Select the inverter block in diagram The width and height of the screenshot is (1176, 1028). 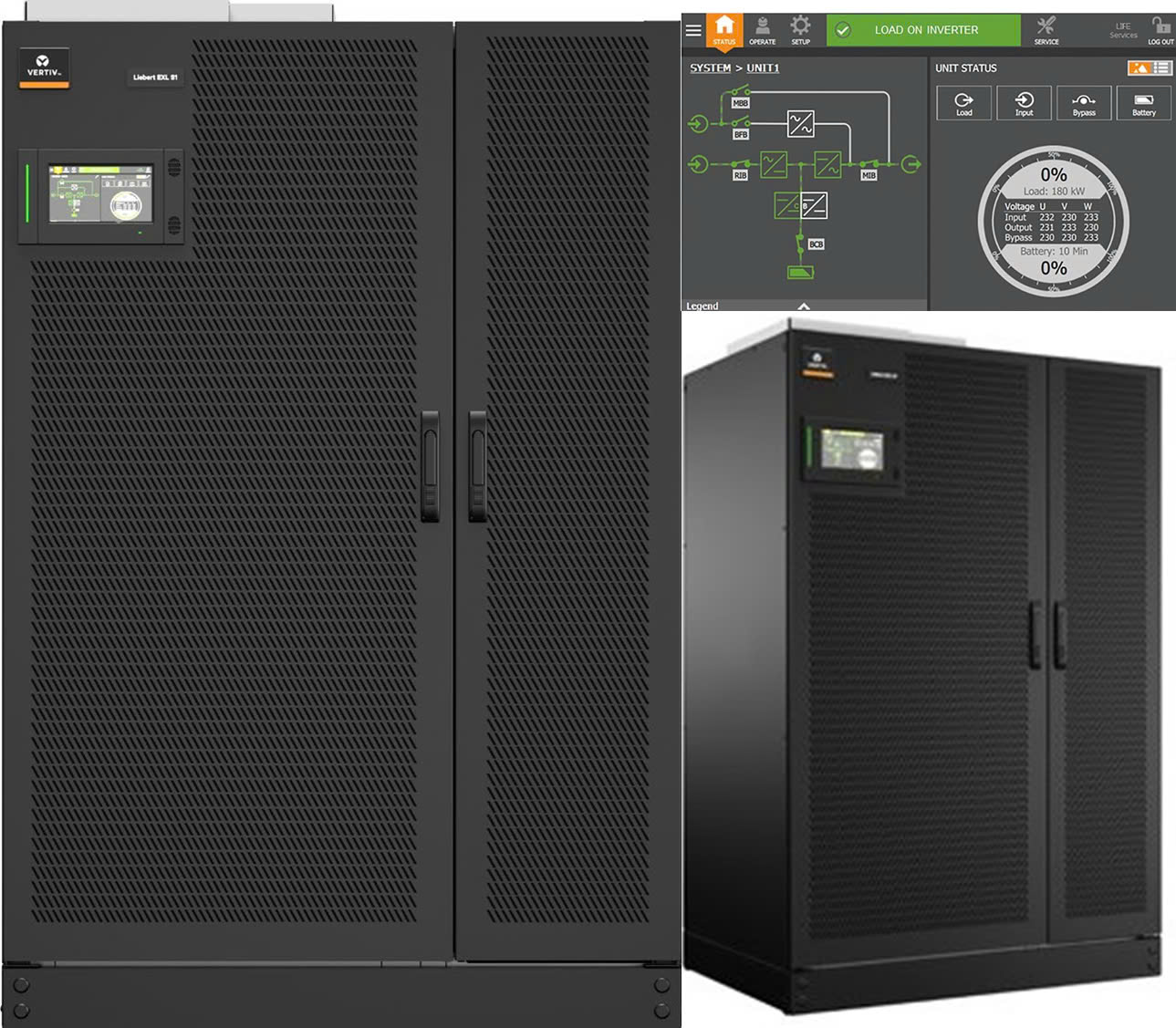[828, 164]
